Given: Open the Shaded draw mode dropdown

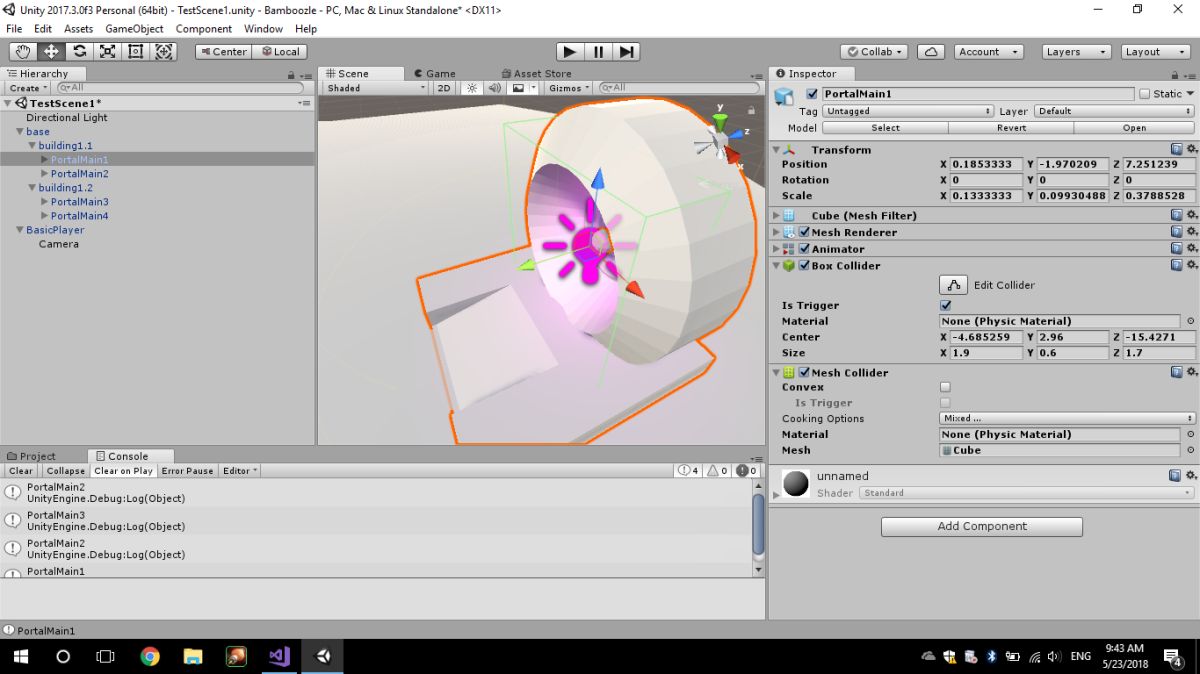Looking at the screenshot, I should tap(375, 88).
